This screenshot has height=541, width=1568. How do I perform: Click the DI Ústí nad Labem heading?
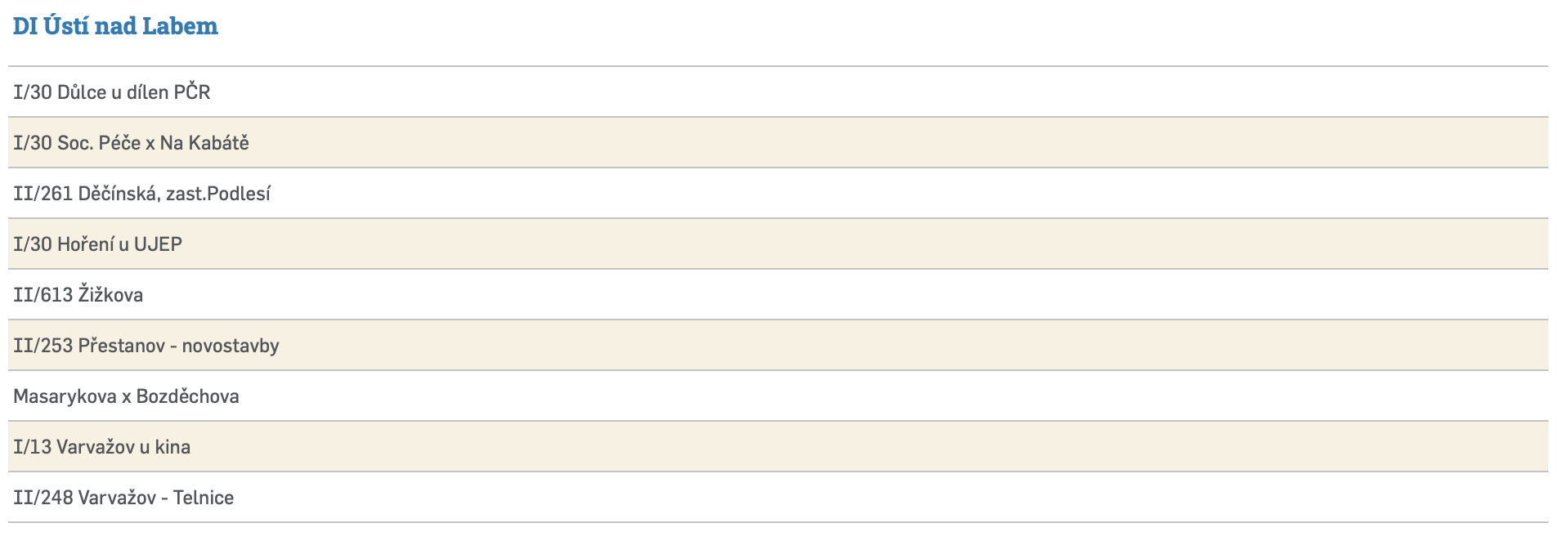click(x=115, y=26)
